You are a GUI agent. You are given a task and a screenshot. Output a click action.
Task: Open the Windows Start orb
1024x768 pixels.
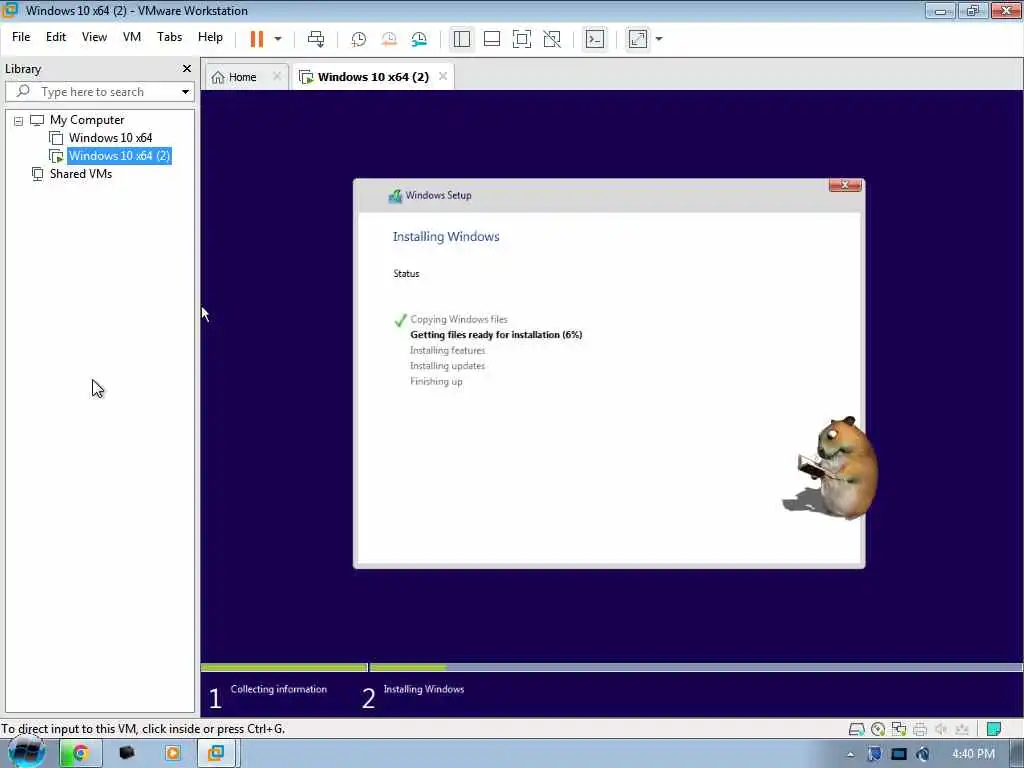tap(26, 753)
